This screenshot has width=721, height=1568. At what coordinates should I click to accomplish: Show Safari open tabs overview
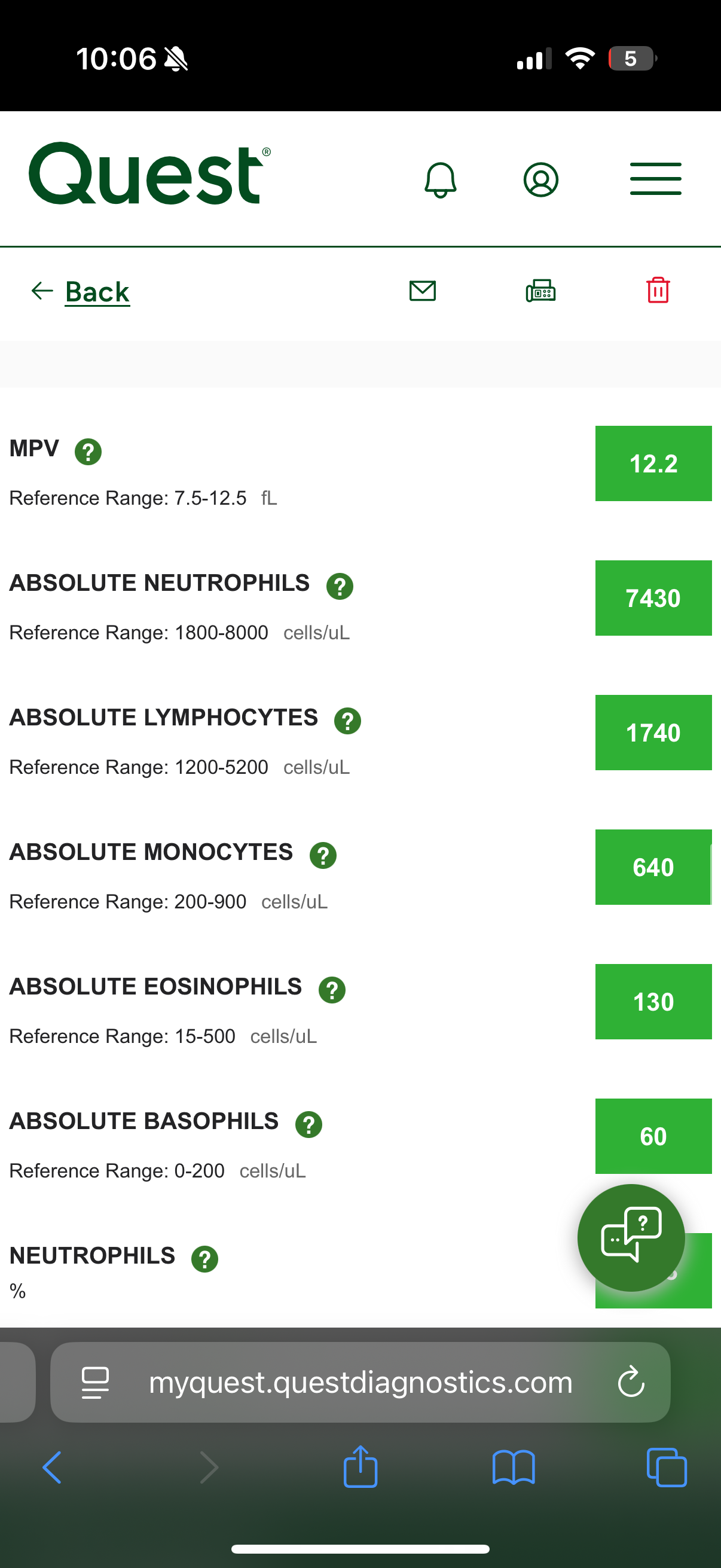pyautogui.click(x=666, y=1467)
